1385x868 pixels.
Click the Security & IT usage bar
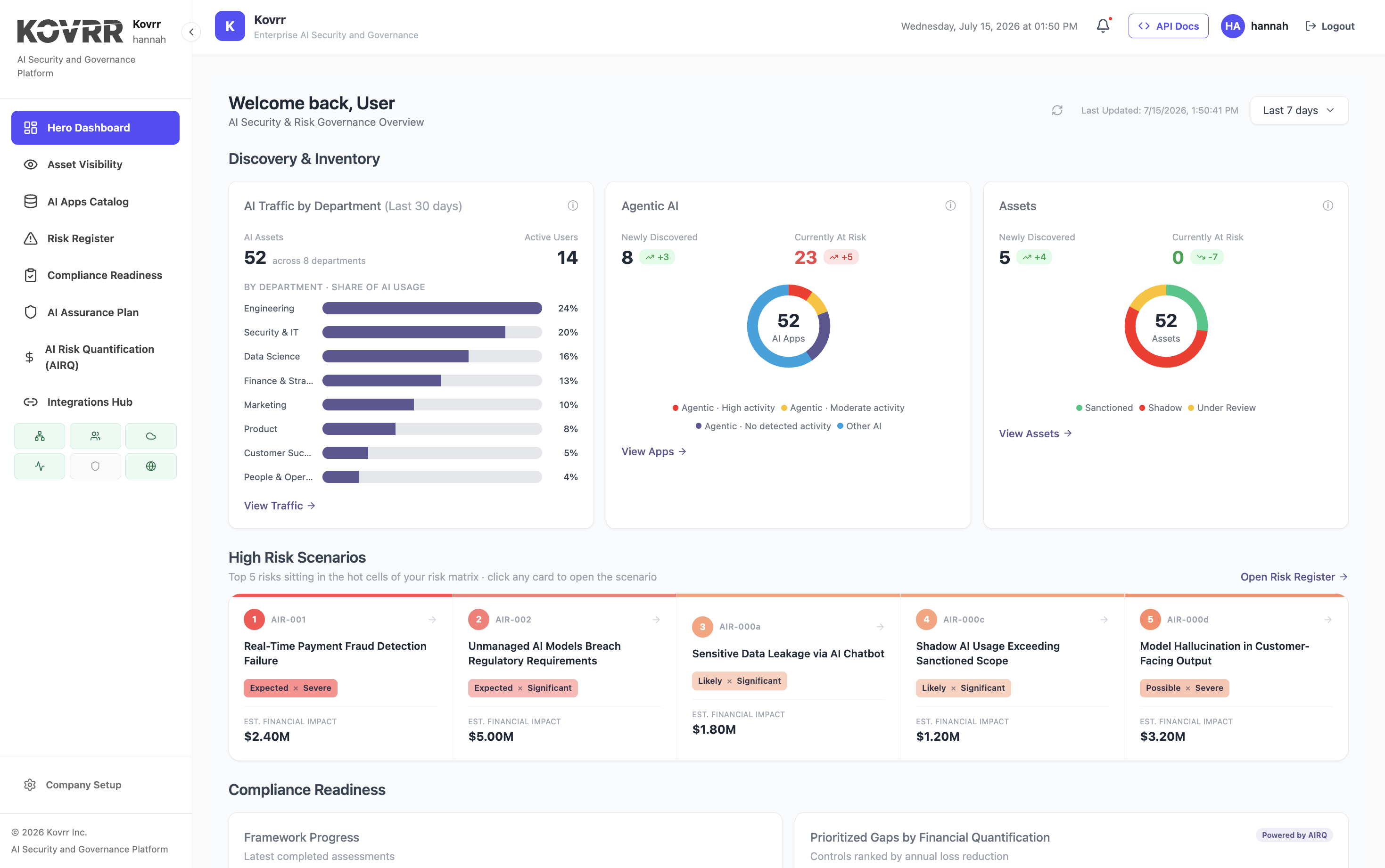432,332
